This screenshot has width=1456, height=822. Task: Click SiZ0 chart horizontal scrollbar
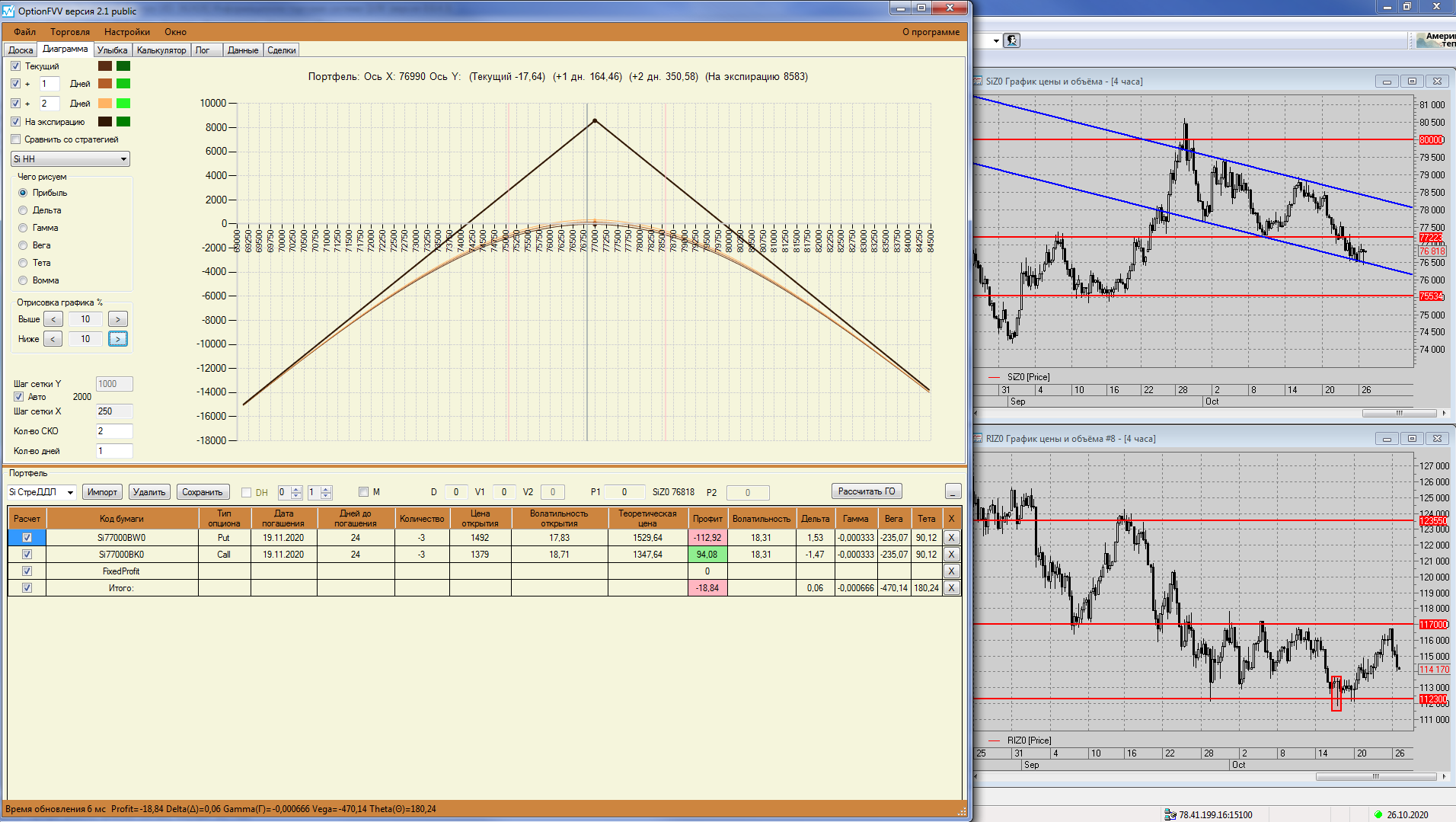tap(1401, 413)
